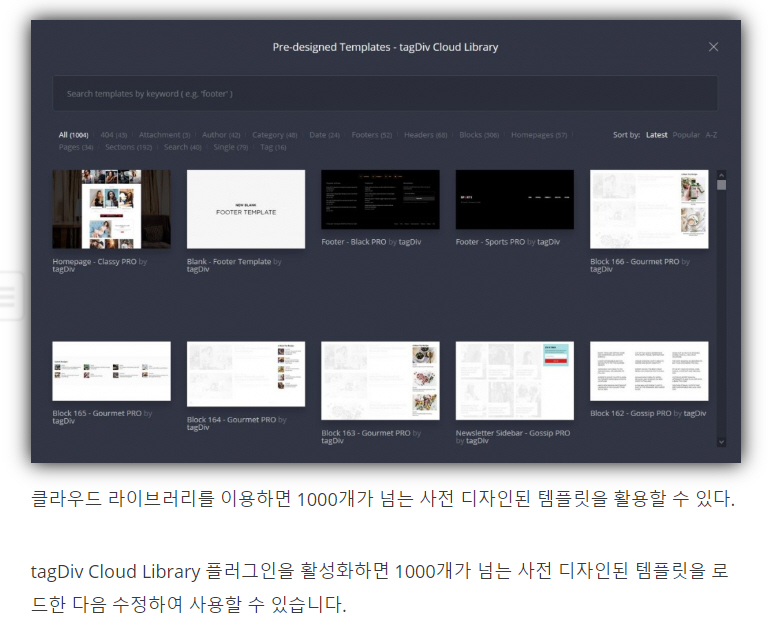Click 'Footer - Black PRO by tagDiv' caption
This screenshot has height=639, width=768.
coord(371,242)
